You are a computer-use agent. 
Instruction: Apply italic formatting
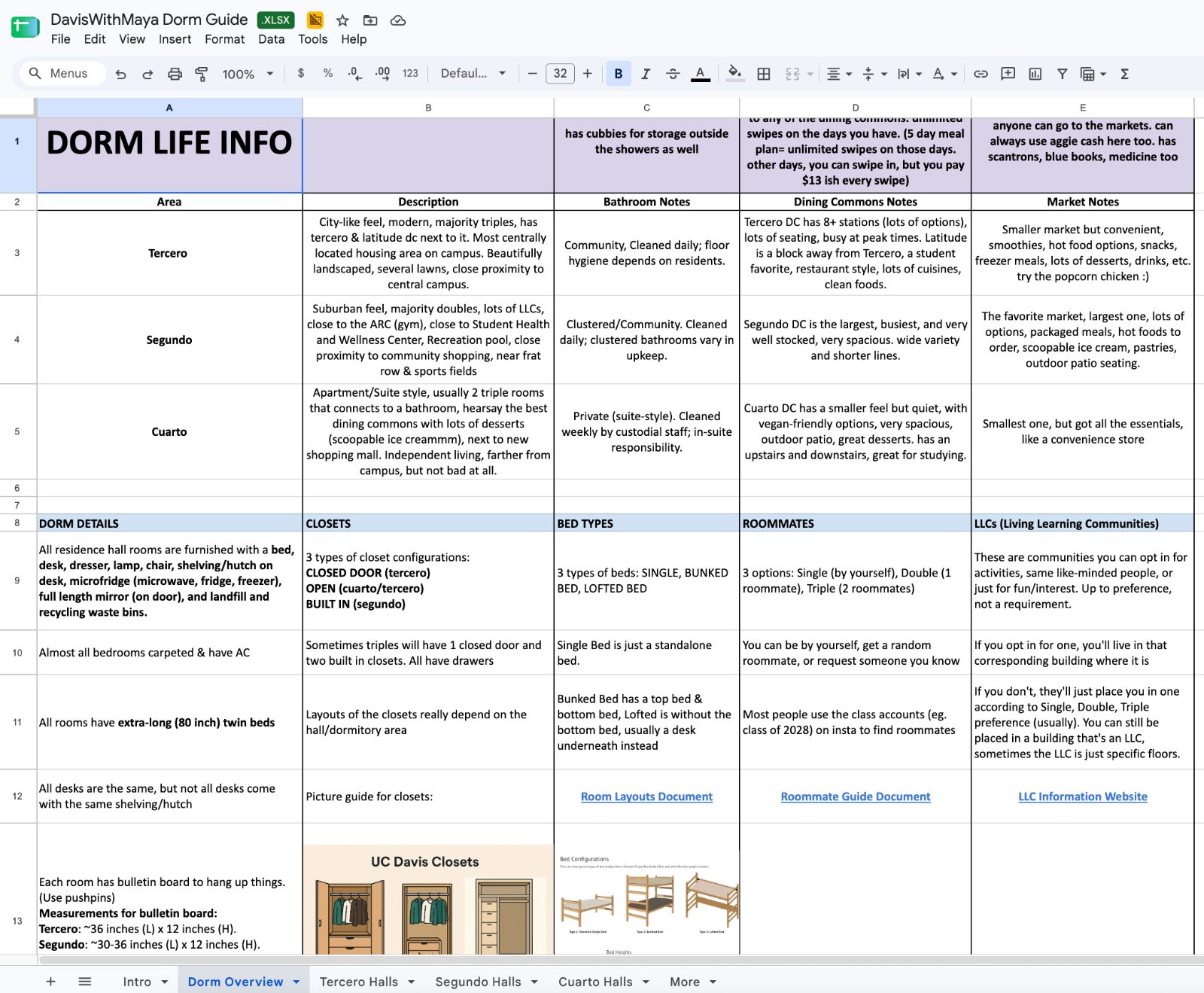coord(646,73)
